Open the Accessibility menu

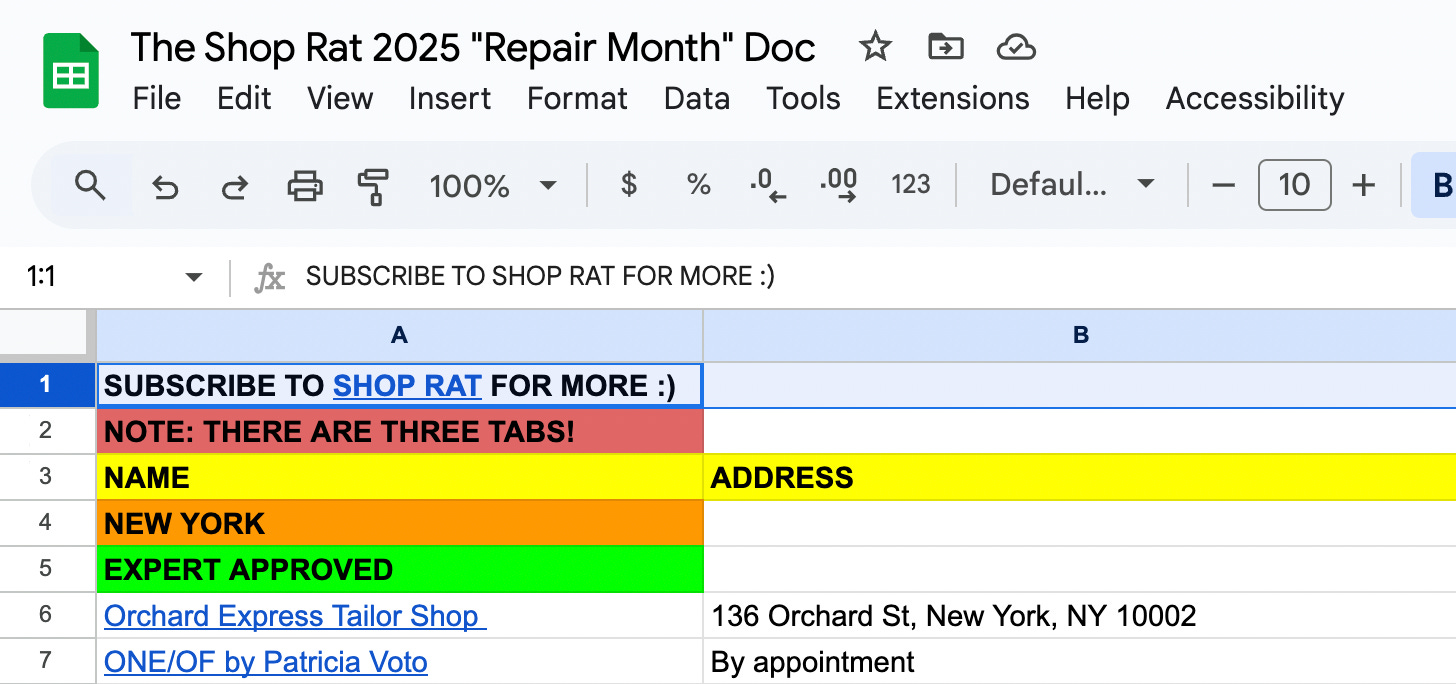tap(1255, 98)
